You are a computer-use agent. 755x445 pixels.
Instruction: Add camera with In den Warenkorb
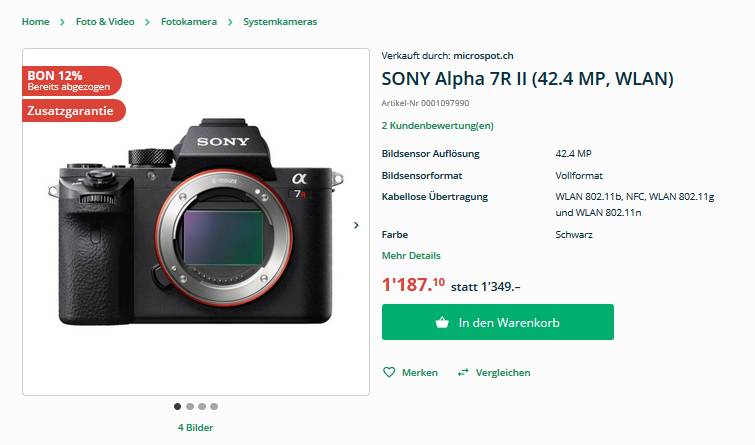498,323
